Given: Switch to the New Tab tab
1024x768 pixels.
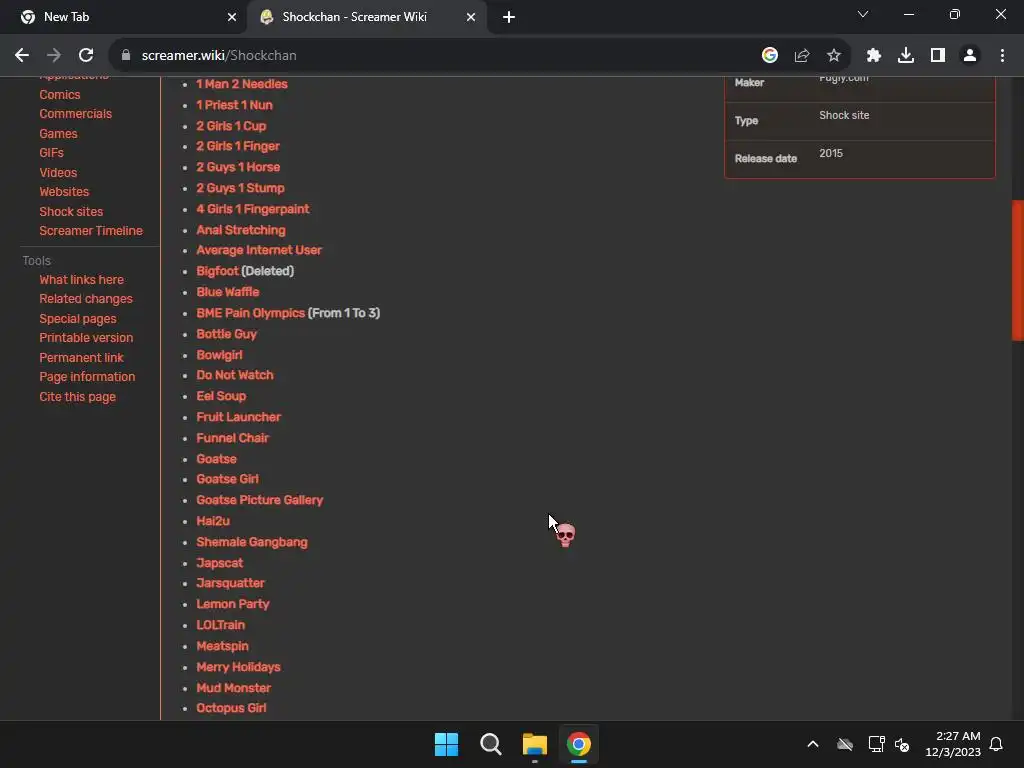Looking at the screenshot, I should click(124, 17).
